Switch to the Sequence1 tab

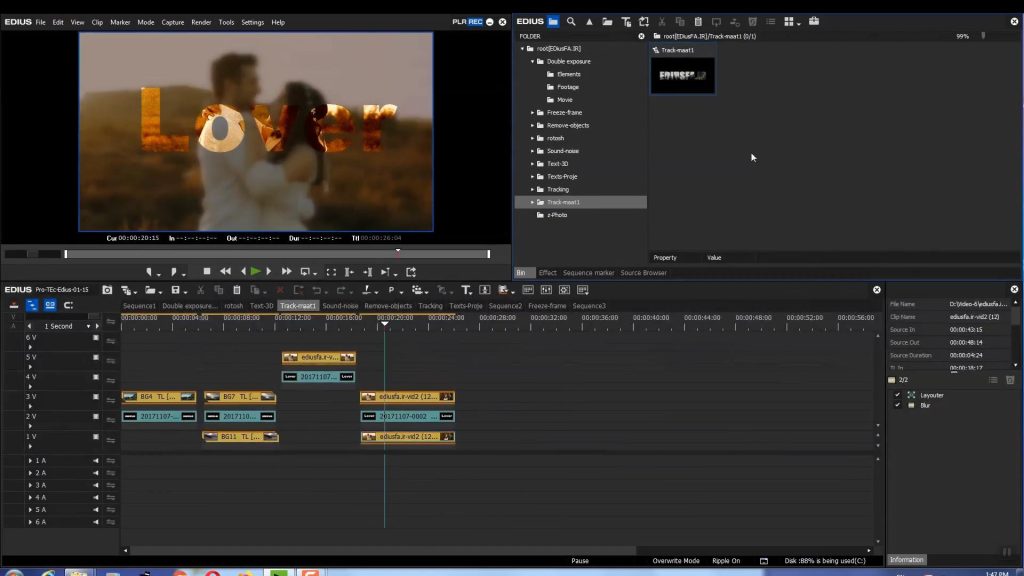pos(139,306)
